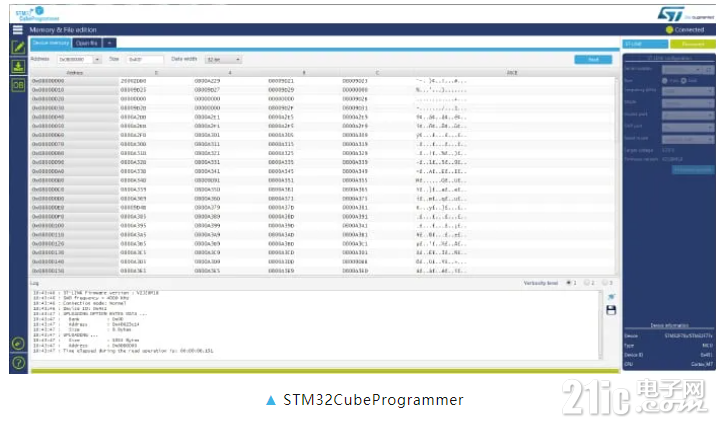716x422 pixels.
Task: Click the ST-LINK configuration panel heading
Action: pos(669,58)
